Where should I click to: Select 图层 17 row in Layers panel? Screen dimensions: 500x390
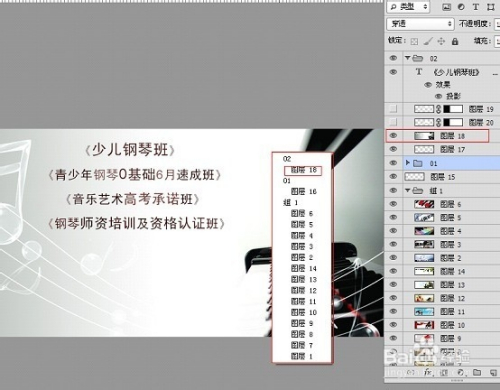tap(442, 149)
